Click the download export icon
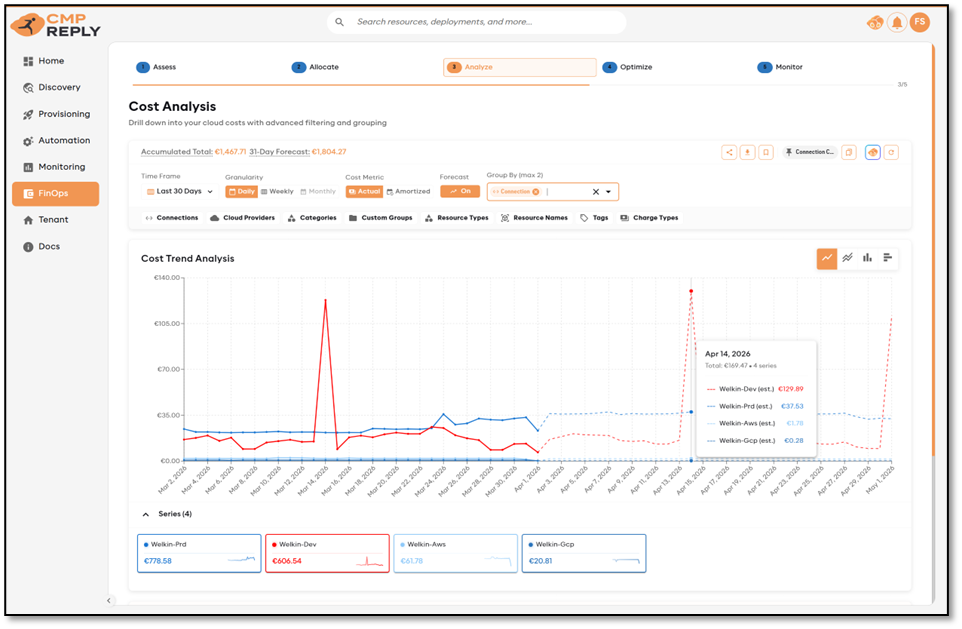The image size is (962, 629). coord(748,152)
